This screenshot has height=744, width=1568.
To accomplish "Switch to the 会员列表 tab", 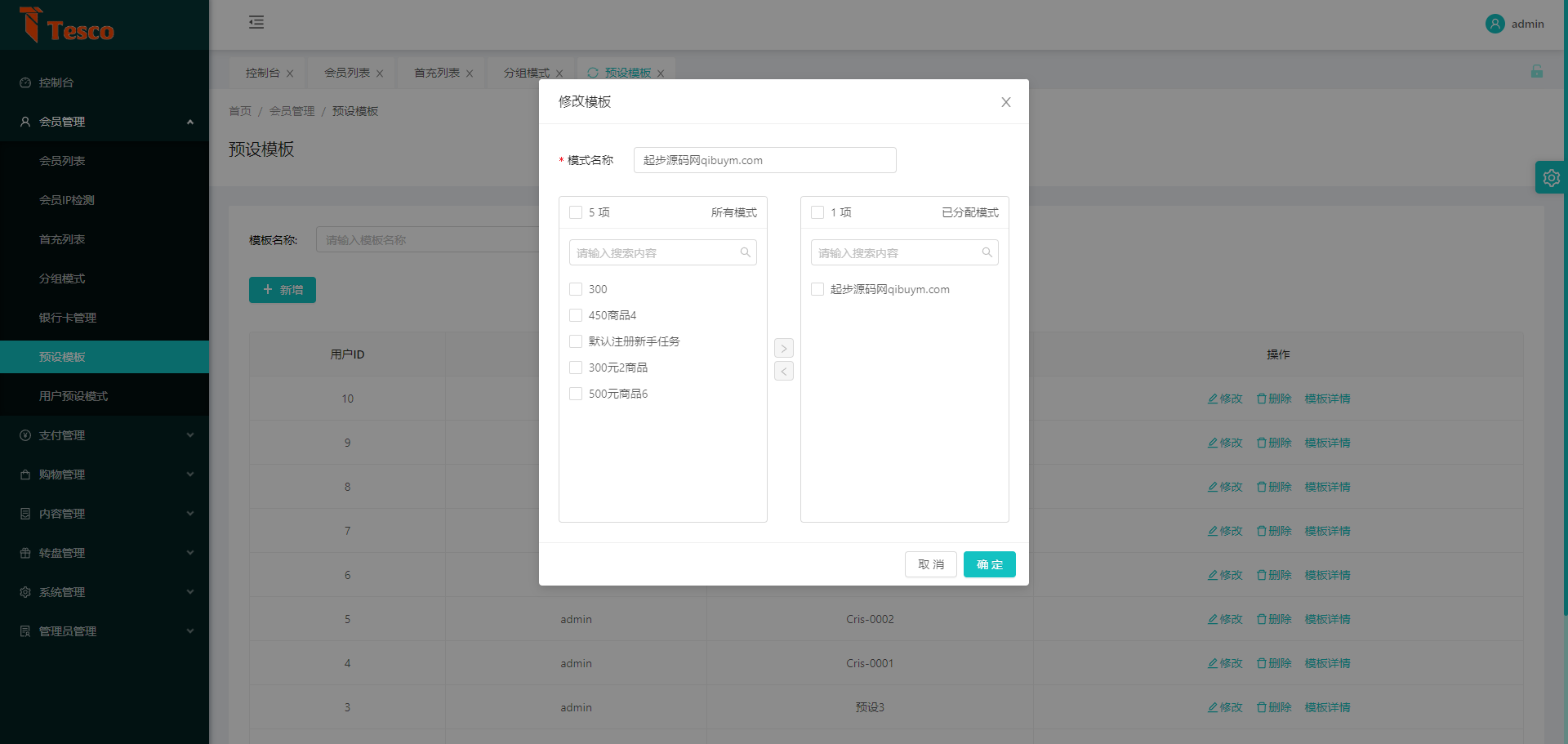I will click(x=346, y=73).
